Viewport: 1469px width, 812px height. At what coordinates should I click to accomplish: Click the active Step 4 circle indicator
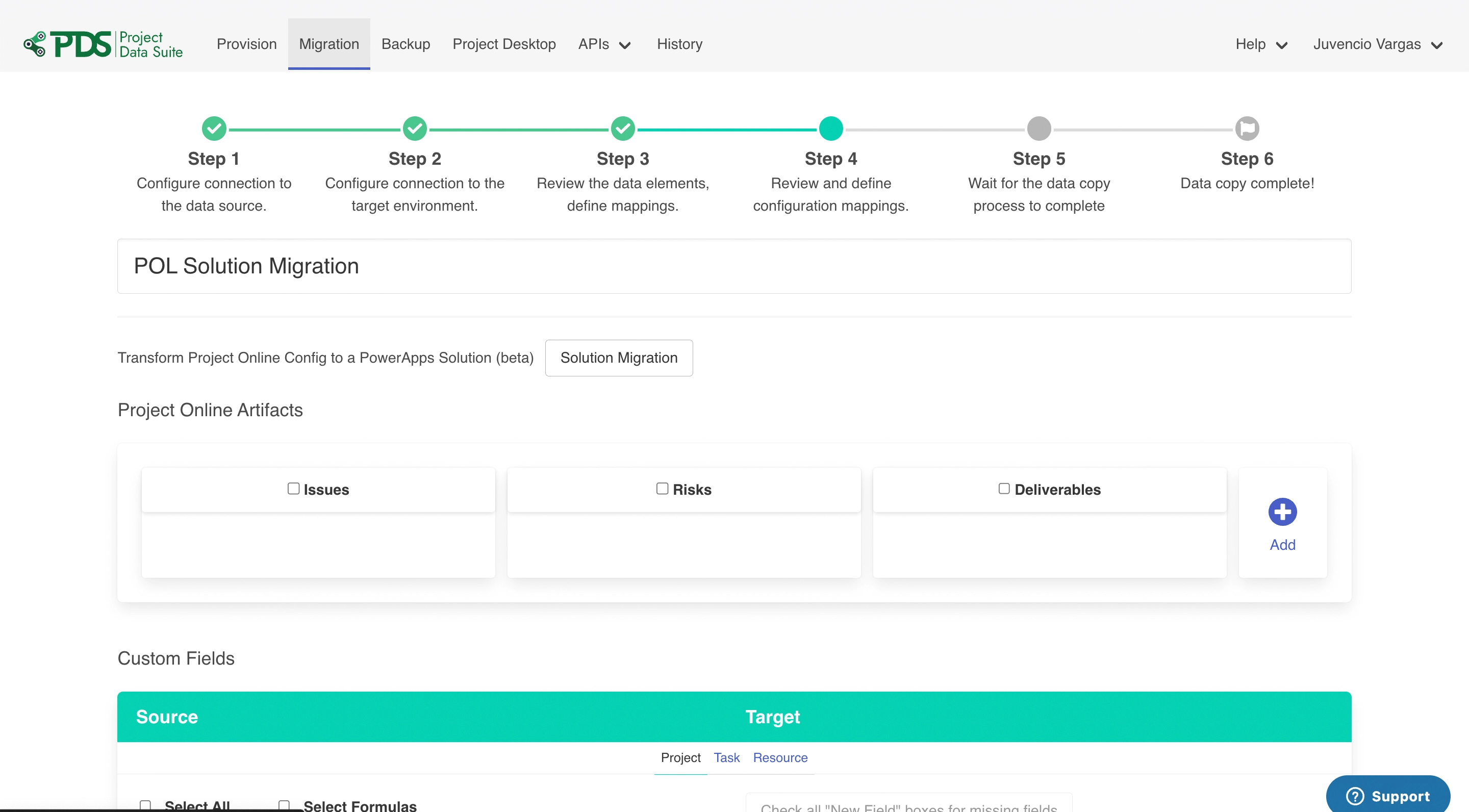pos(830,129)
